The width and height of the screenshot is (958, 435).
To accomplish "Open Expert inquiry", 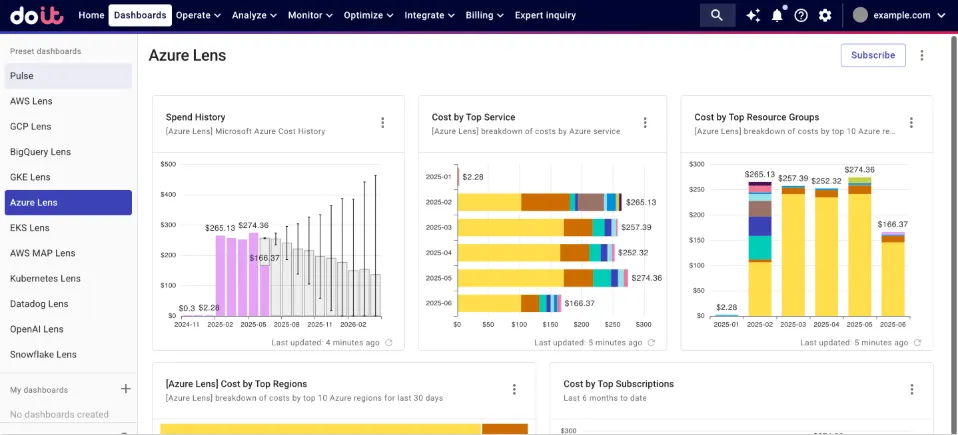I will click(x=546, y=15).
